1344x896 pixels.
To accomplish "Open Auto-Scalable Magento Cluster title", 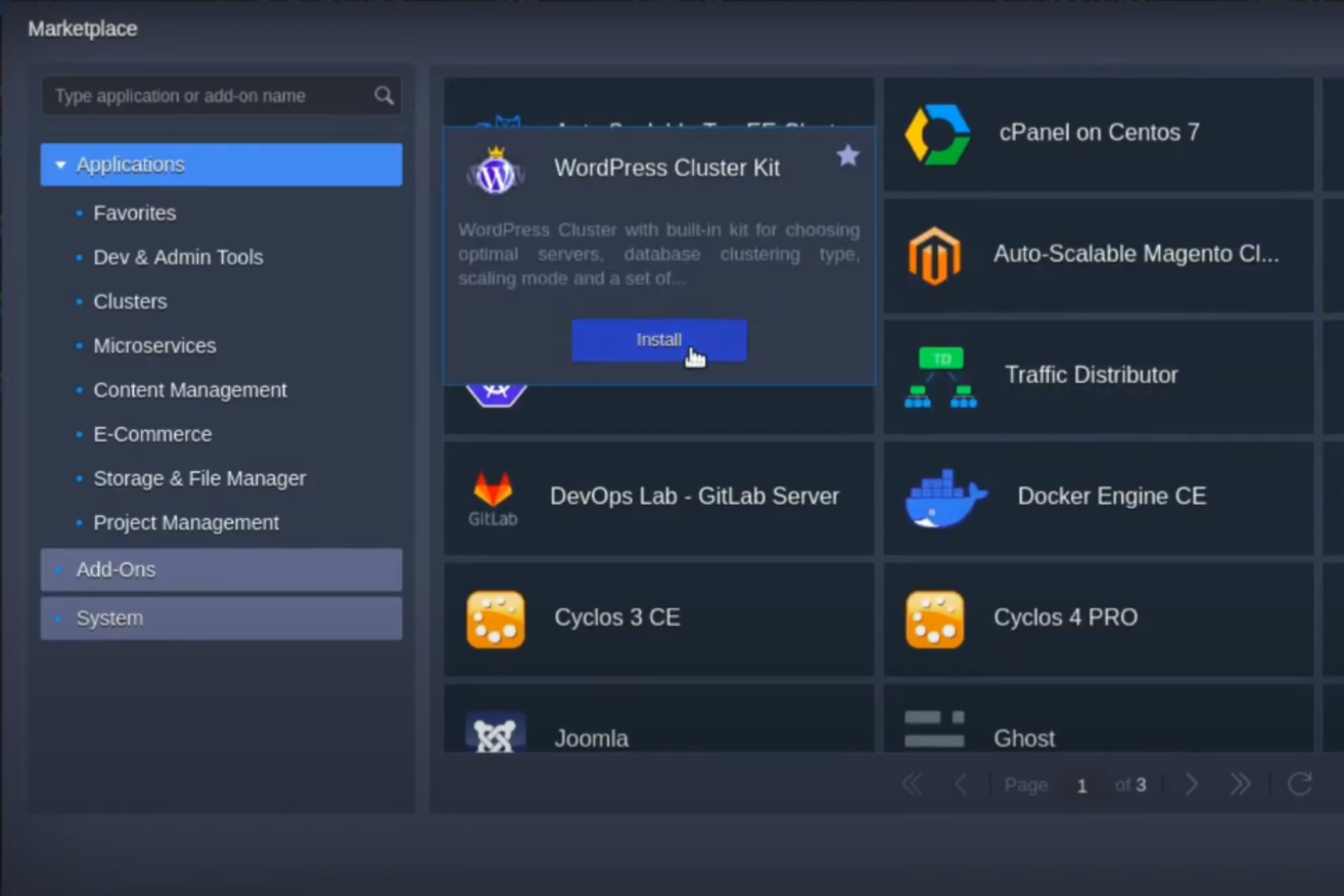I will click(1136, 254).
